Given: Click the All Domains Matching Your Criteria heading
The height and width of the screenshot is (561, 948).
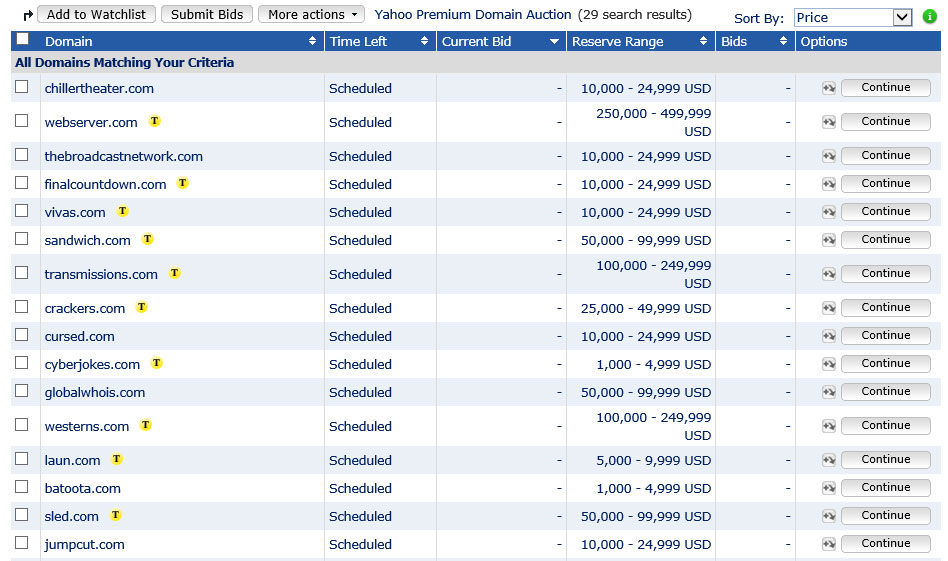Looking at the screenshot, I should [125, 62].
